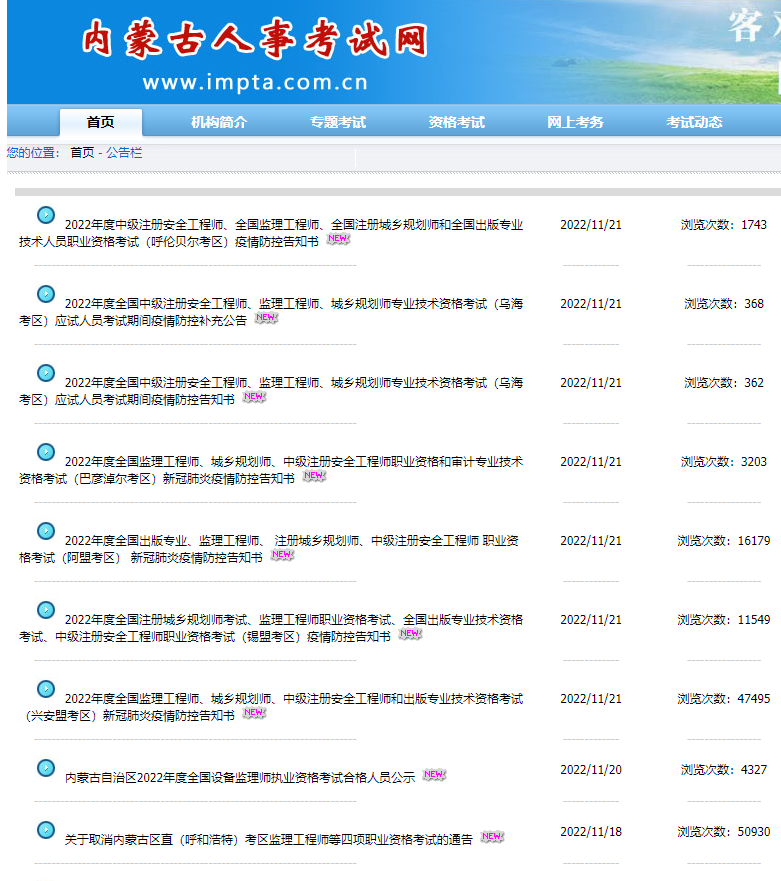Image resolution: width=781 pixels, height=881 pixels.
Task: Click the 首页 breadcrumb link
Action: 82,153
